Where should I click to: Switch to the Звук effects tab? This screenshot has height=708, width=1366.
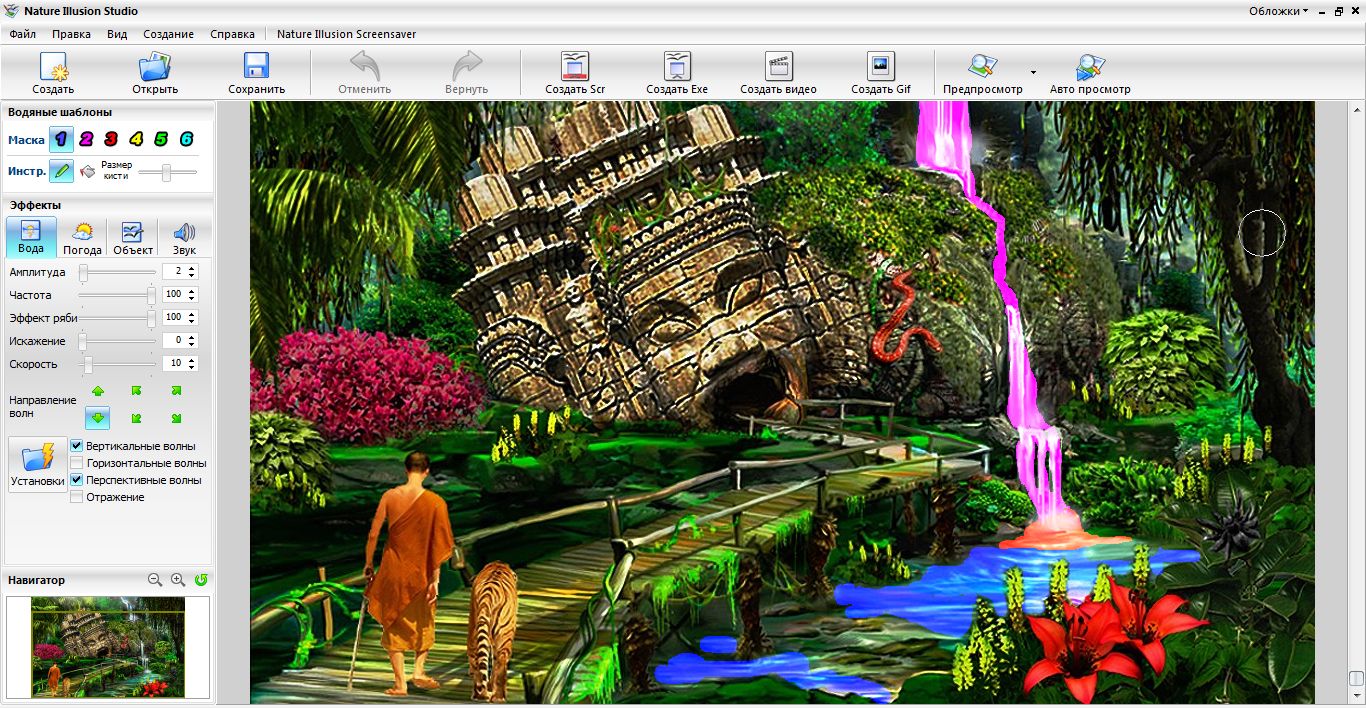[x=184, y=238]
